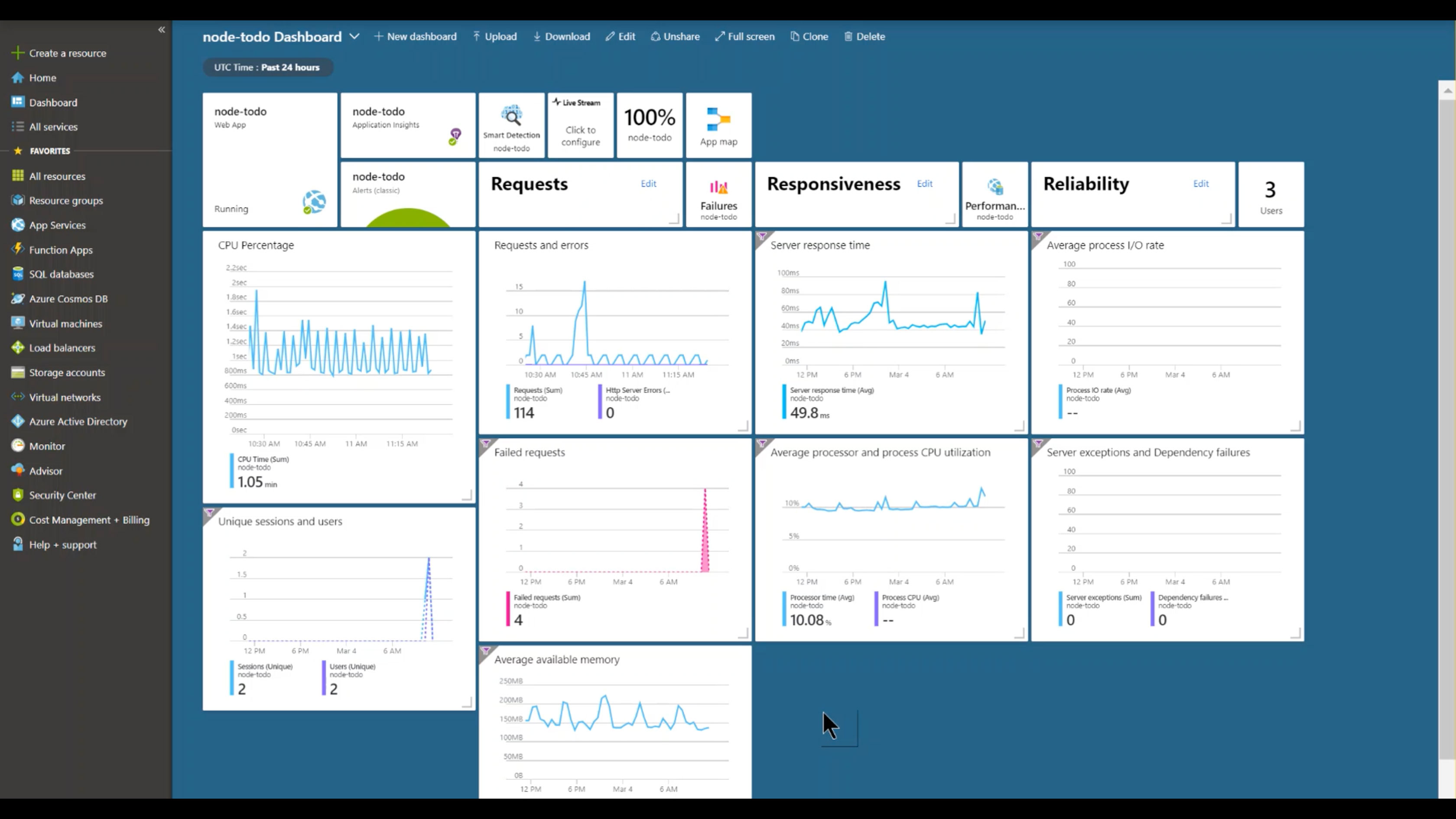Create a new dashboard
Image resolution: width=1456 pixels, height=819 pixels.
416,36
